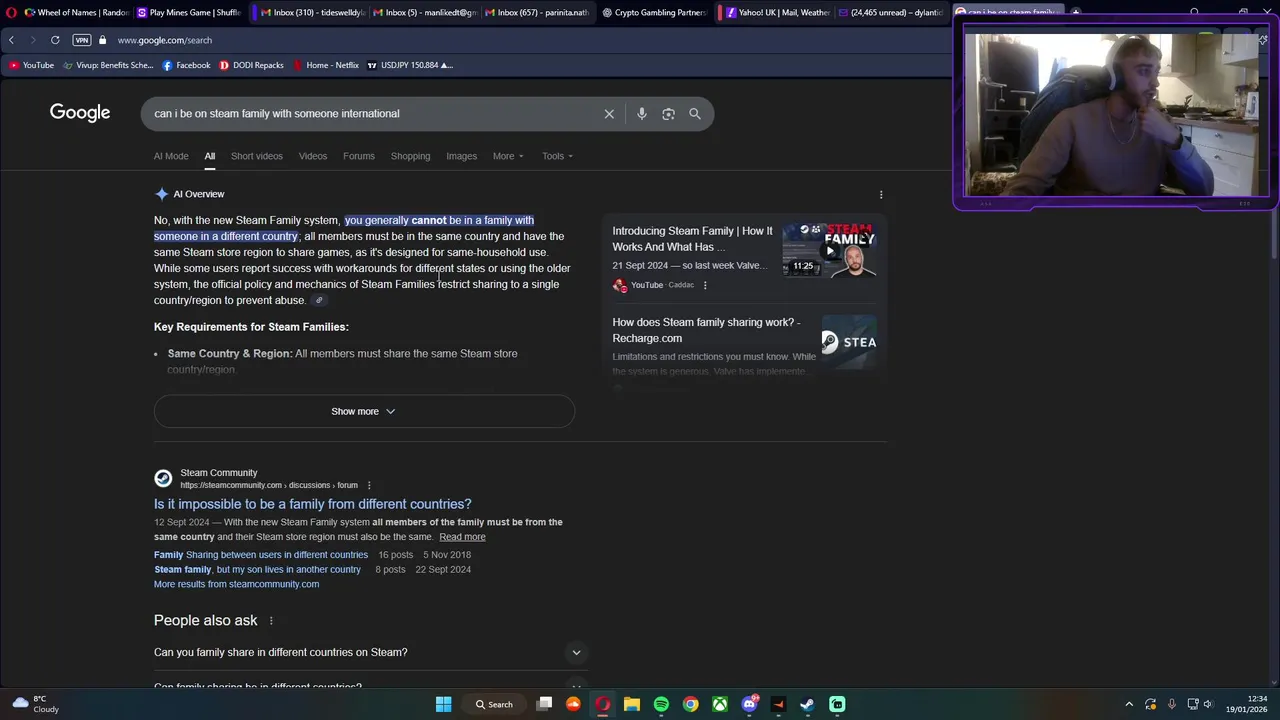Switch to the Yahoo UK Mail tab
The height and width of the screenshot is (720, 1280).
coord(778,13)
